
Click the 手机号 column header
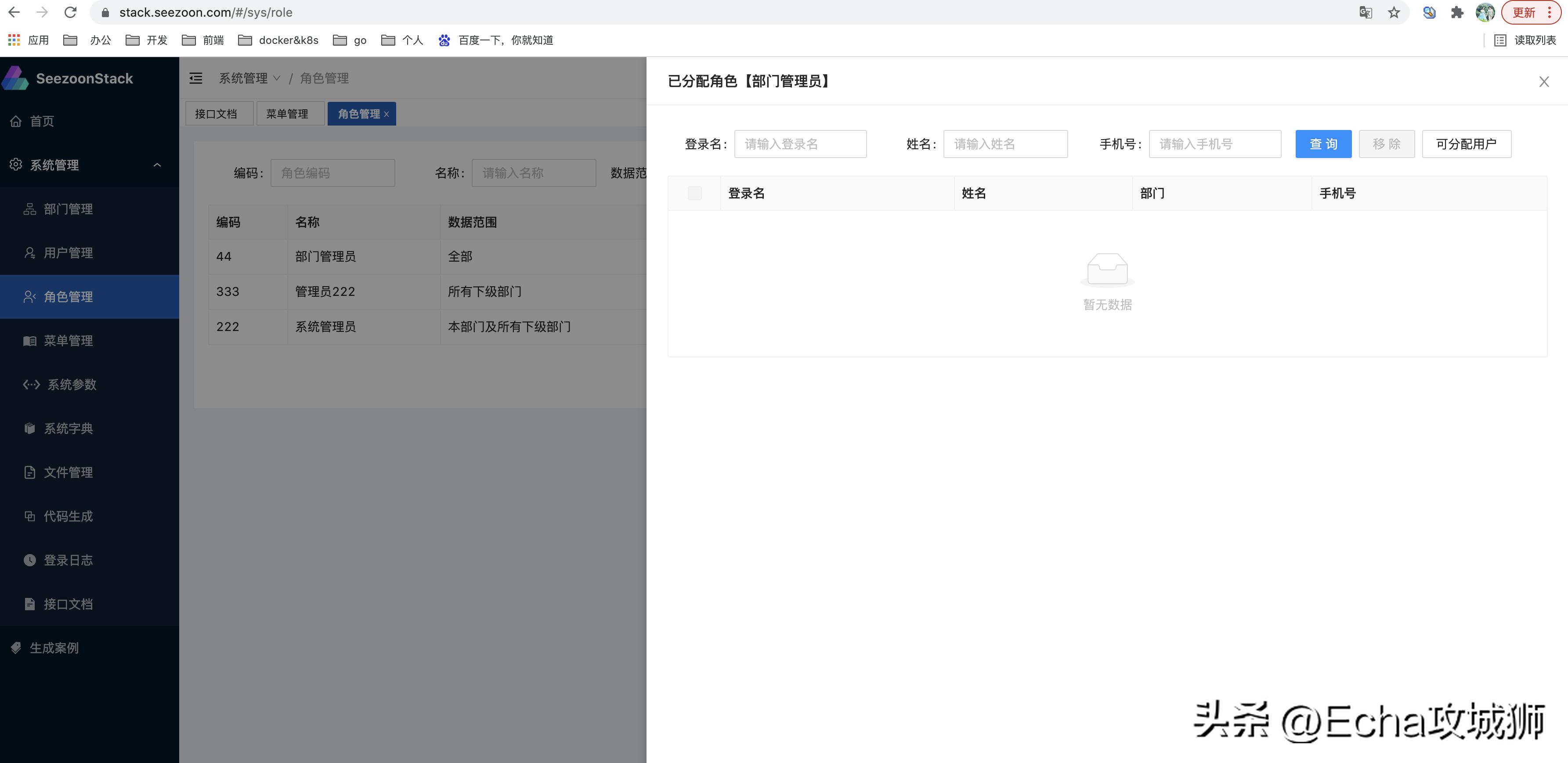[1429, 194]
